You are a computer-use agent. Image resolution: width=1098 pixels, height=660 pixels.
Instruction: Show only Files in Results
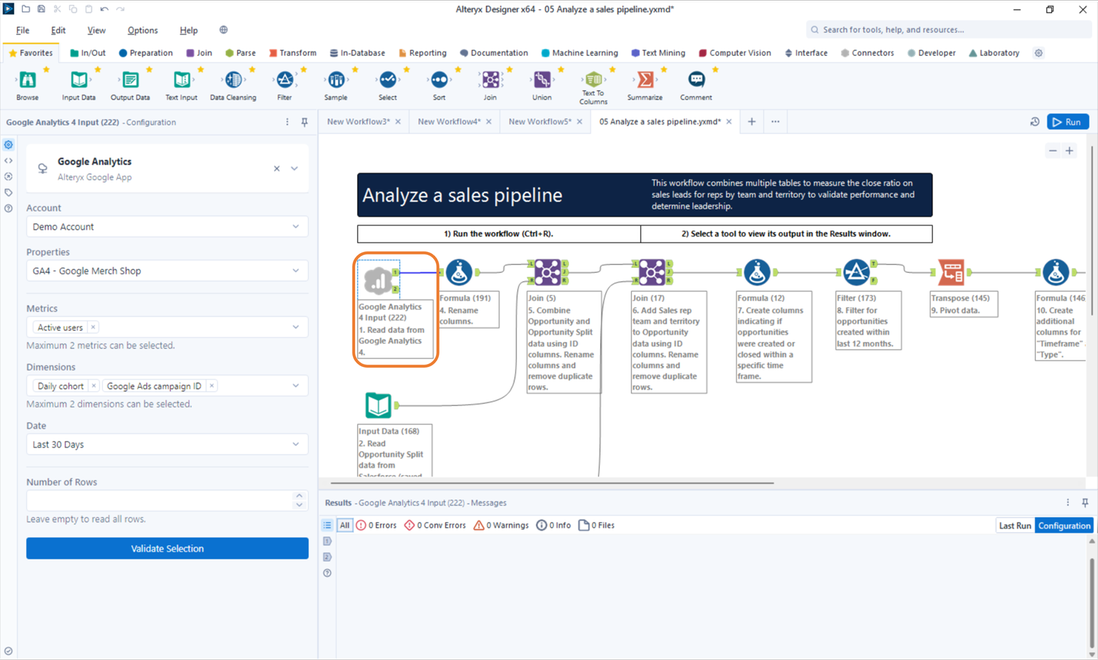click(x=597, y=525)
